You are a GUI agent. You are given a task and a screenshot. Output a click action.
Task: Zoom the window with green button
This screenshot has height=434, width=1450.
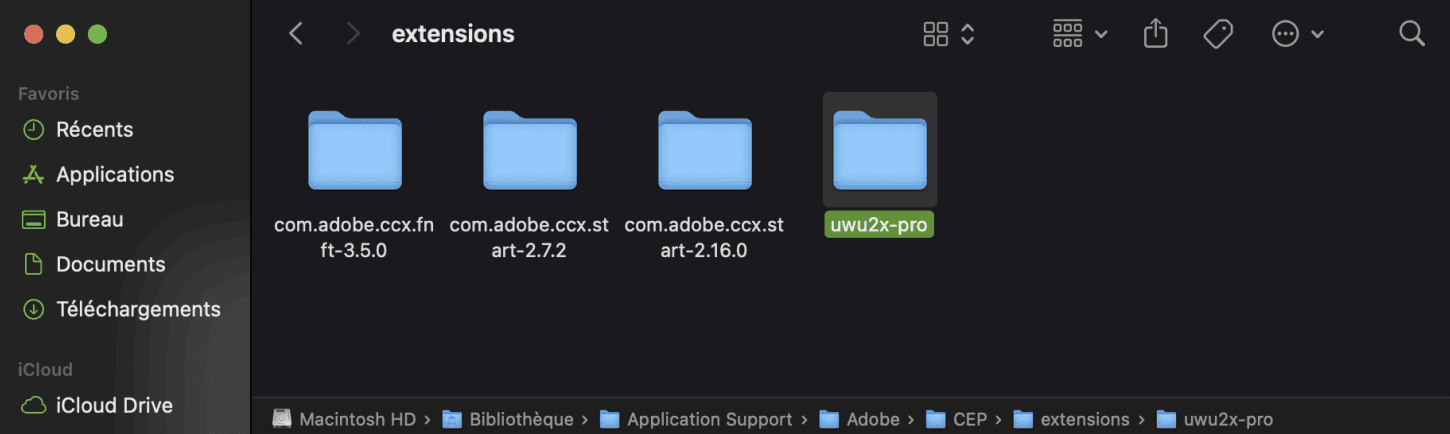tap(97, 34)
